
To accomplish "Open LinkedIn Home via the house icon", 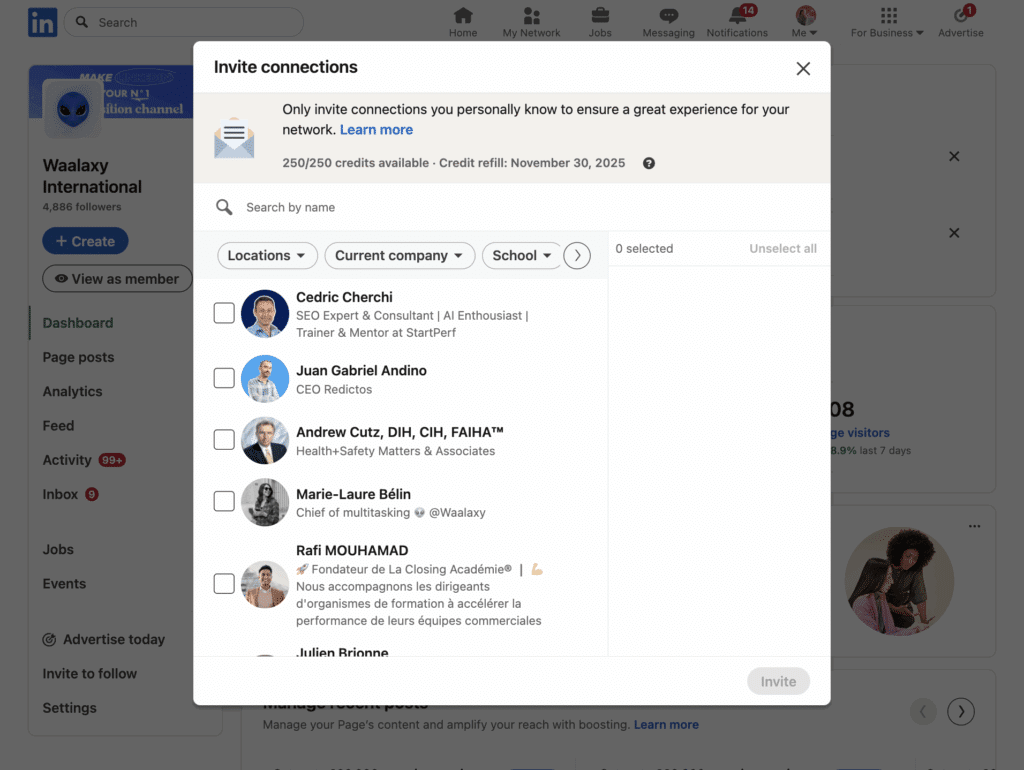I will [x=462, y=15].
